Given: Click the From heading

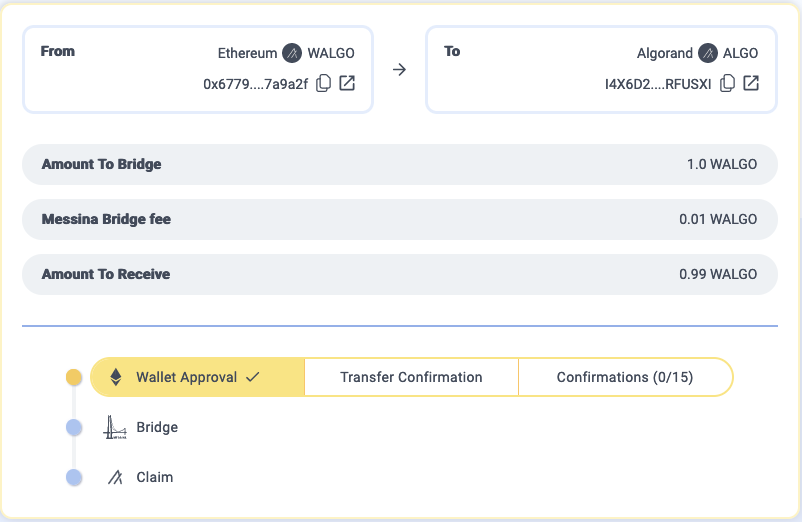Looking at the screenshot, I should (x=58, y=51).
